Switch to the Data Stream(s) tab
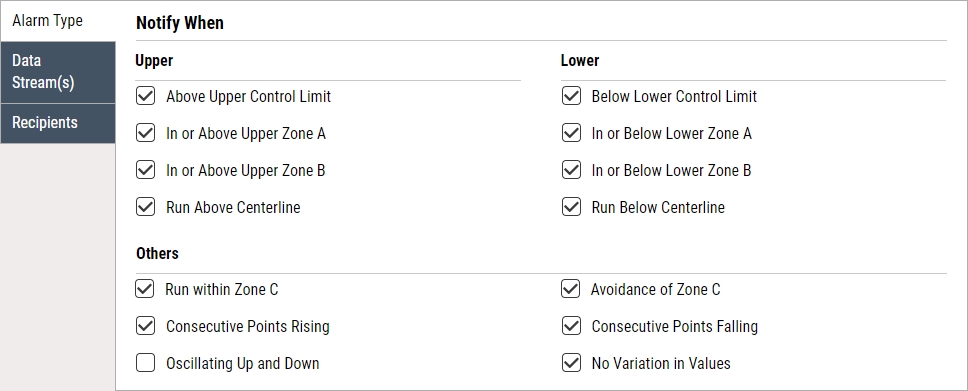 (x=58, y=72)
